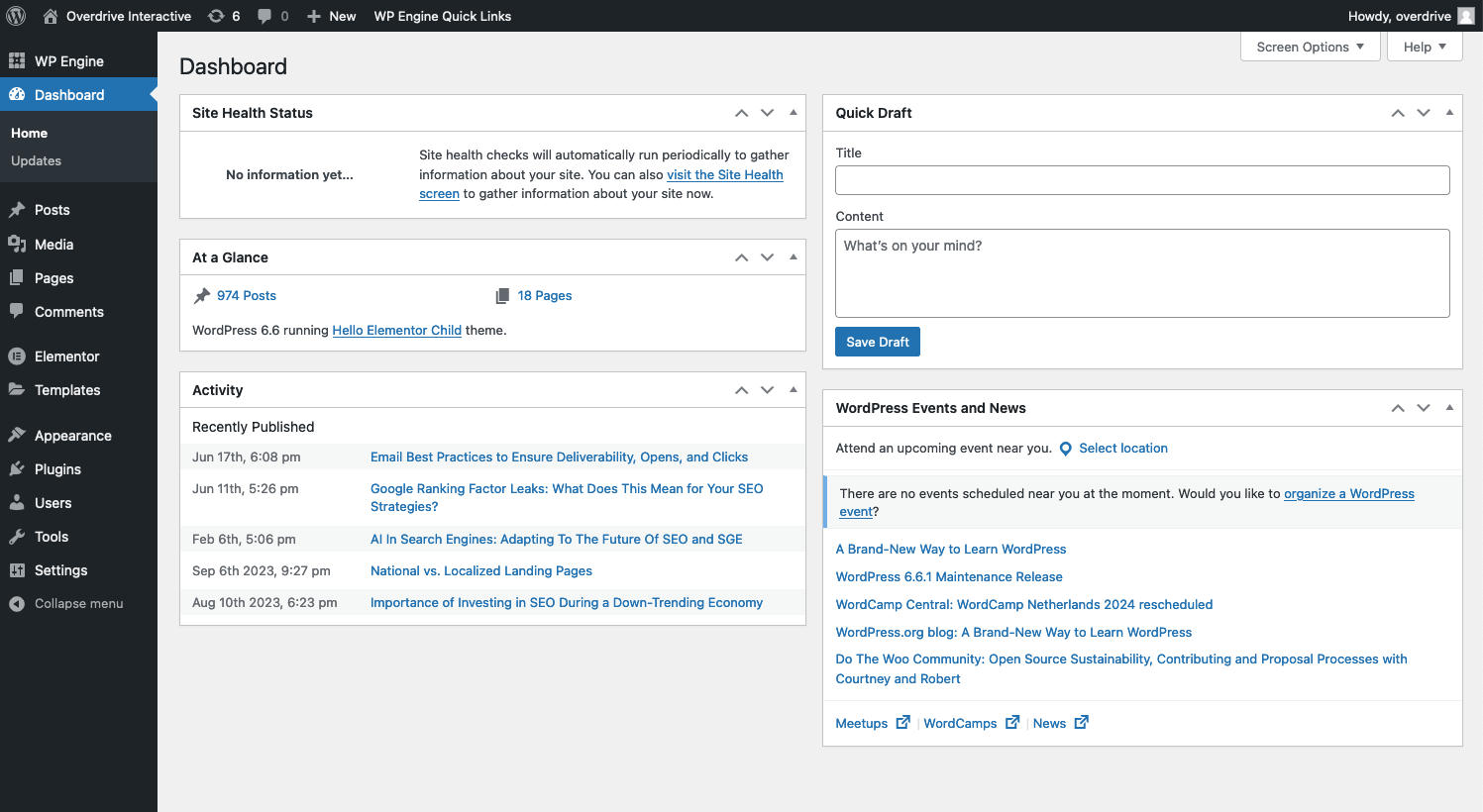Toggle Activity panel collapse triangle
1483x812 pixels.
(794, 390)
